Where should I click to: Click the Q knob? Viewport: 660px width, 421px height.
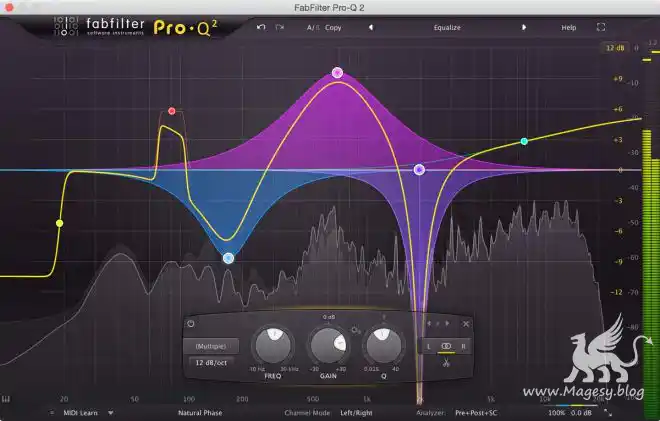pyautogui.click(x=383, y=346)
